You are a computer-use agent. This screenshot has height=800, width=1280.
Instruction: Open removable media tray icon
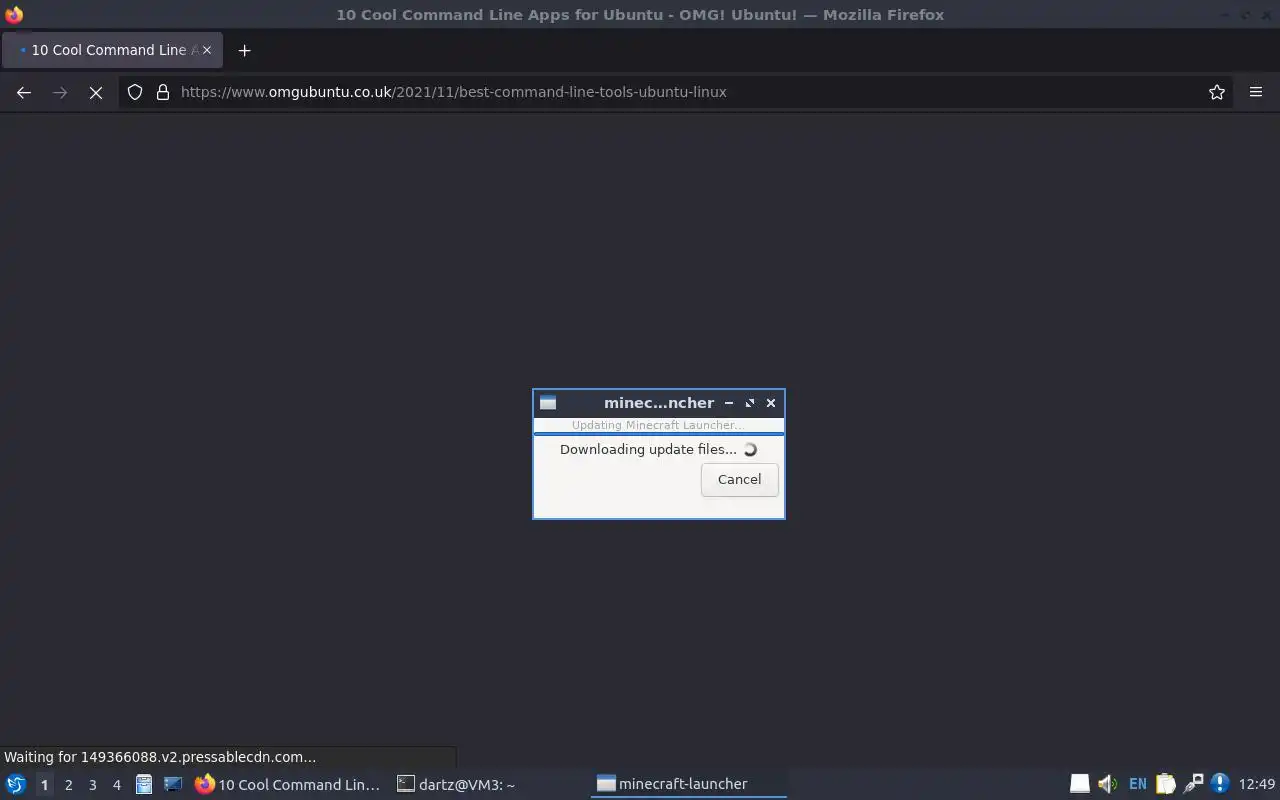[1080, 784]
